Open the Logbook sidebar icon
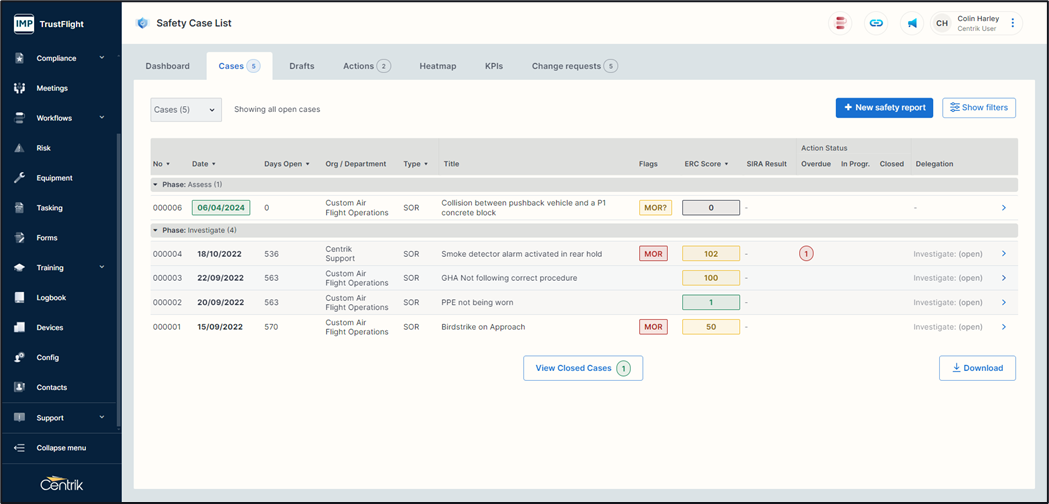This screenshot has height=504, width=1049. (x=19, y=298)
